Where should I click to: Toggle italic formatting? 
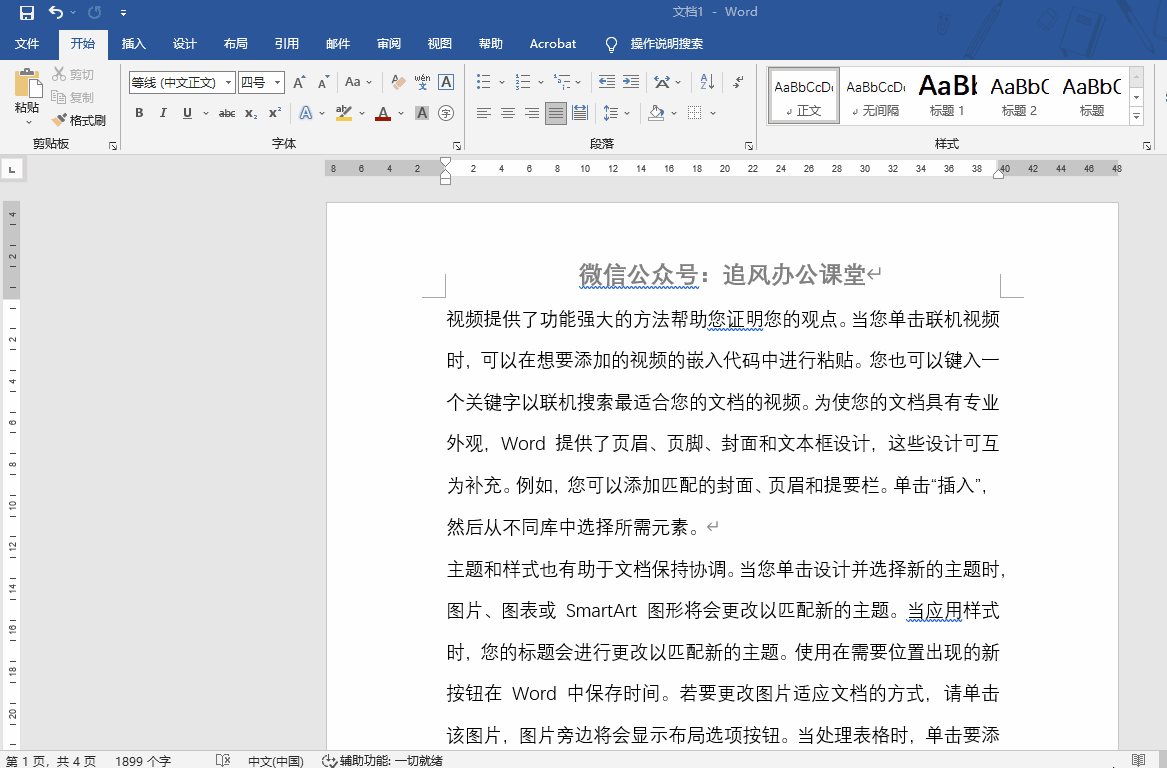(162, 113)
